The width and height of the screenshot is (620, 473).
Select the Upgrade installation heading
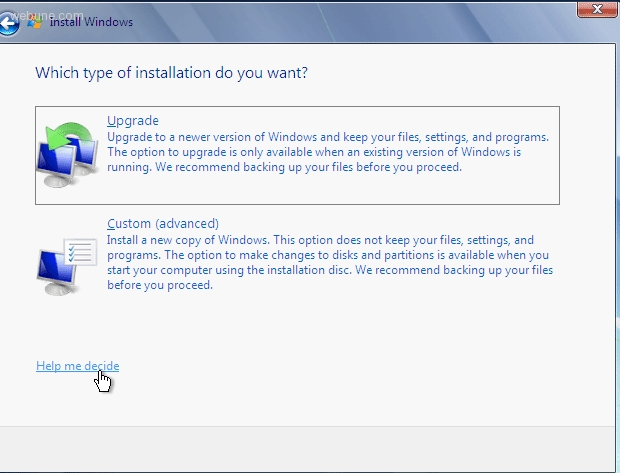(x=133, y=121)
